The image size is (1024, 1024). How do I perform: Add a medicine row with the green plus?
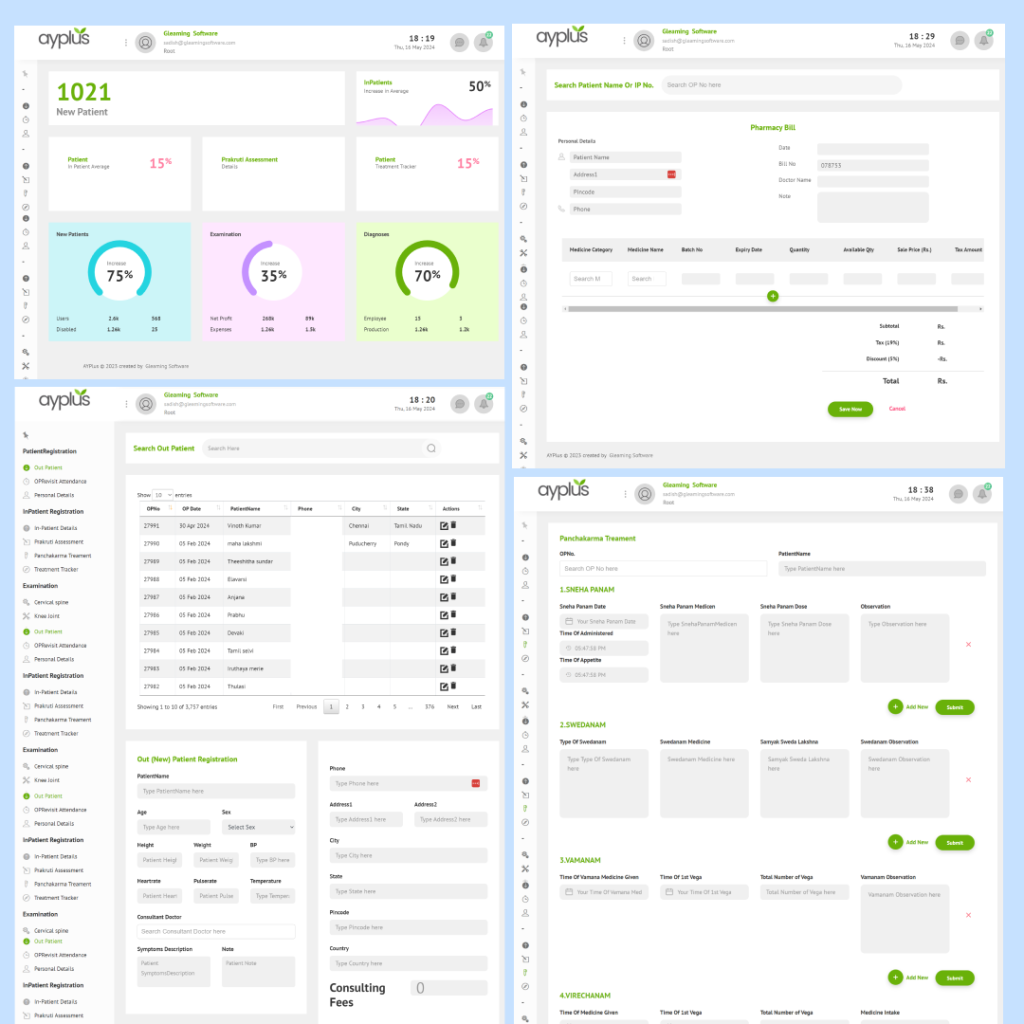pyautogui.click(x=773, y=296)
